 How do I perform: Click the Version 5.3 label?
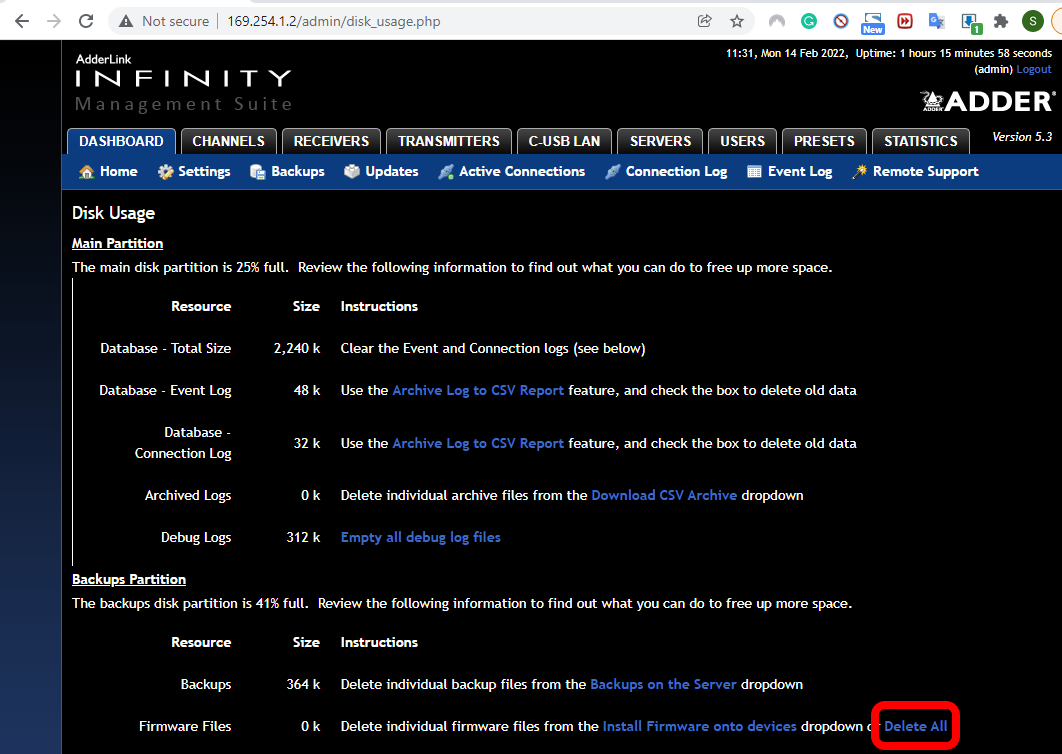(1022, 137)
